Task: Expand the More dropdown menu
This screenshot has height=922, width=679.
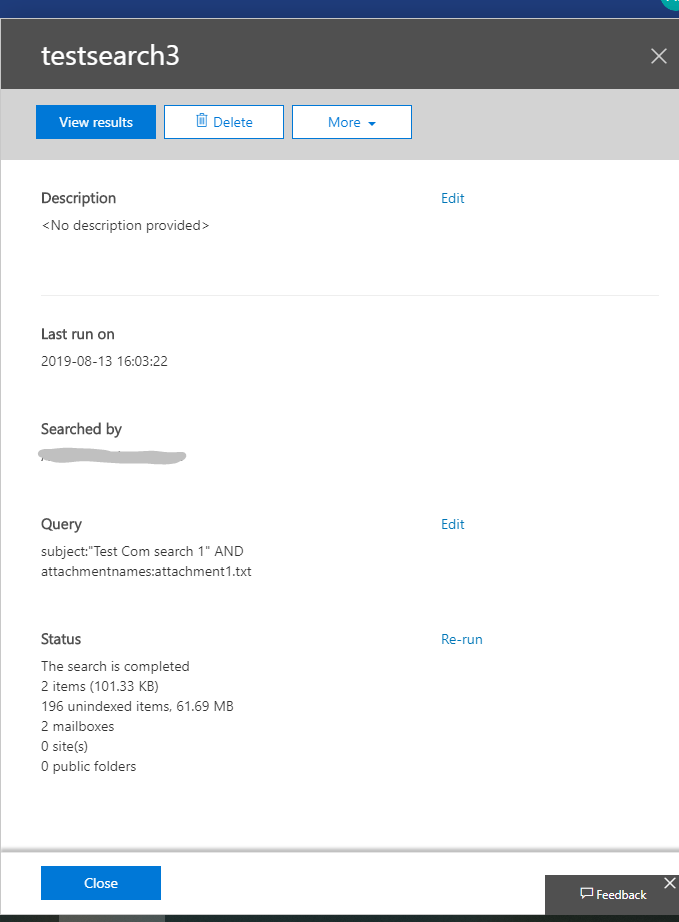Action: (351, 122)
